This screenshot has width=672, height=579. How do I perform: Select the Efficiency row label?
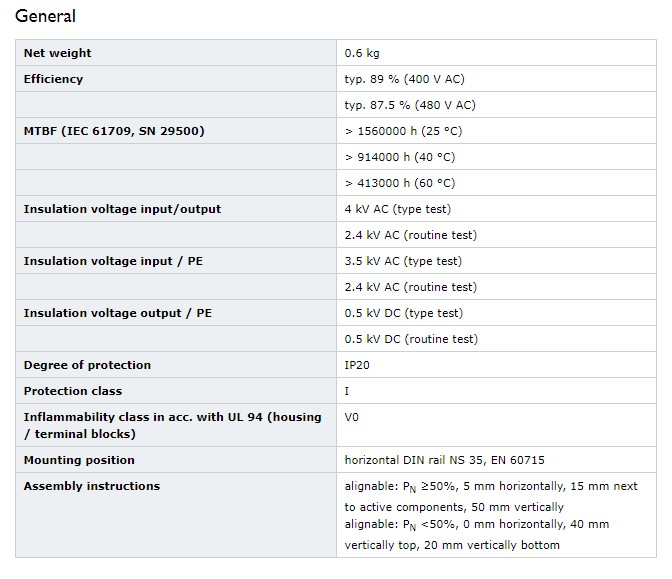pos(53,79)
